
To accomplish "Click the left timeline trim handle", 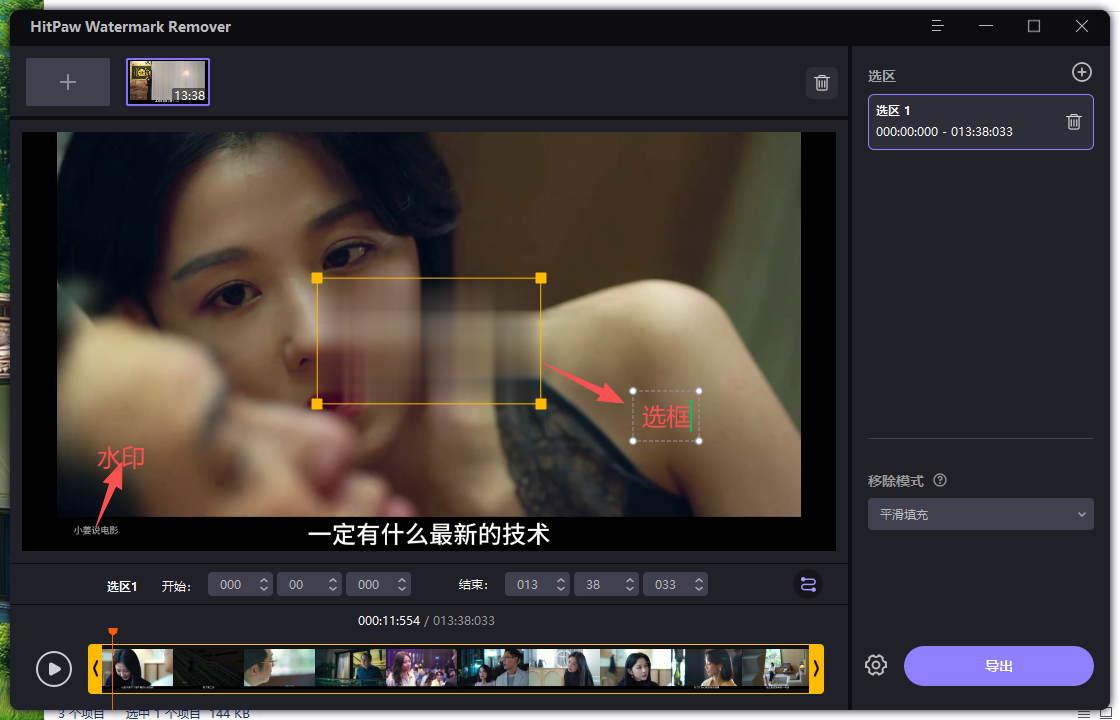I will [x=95, y=669].
